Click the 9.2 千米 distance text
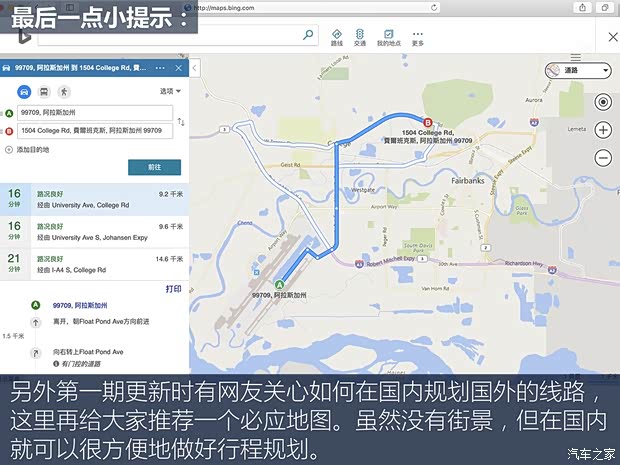 click(171, 194)
